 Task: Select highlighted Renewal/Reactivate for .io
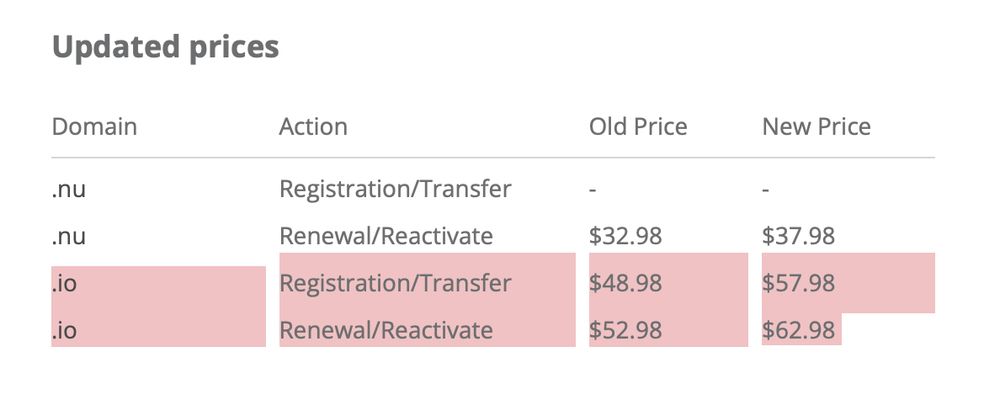[x=386, y=330]
